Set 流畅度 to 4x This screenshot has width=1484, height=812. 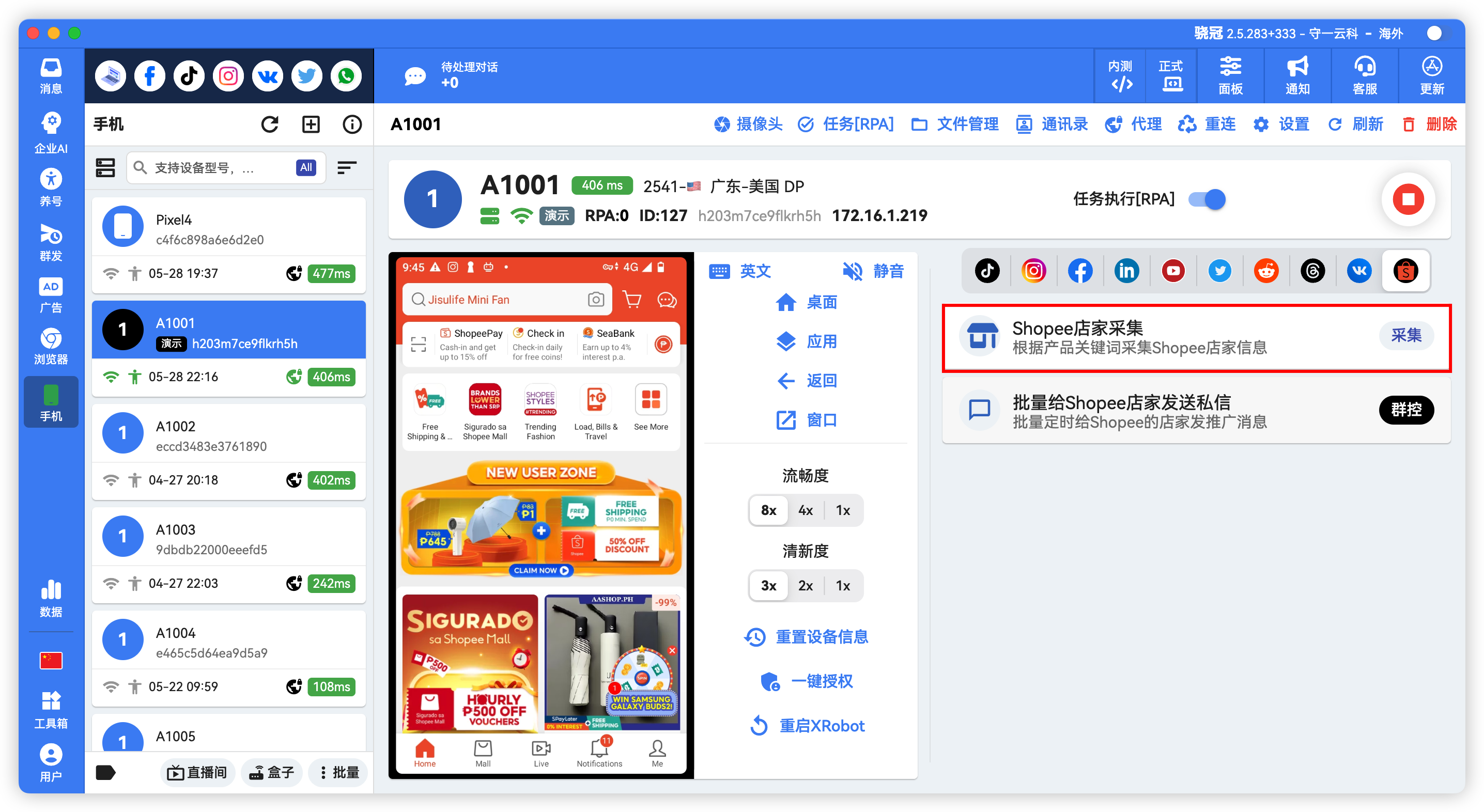click(x=806, y=510)
